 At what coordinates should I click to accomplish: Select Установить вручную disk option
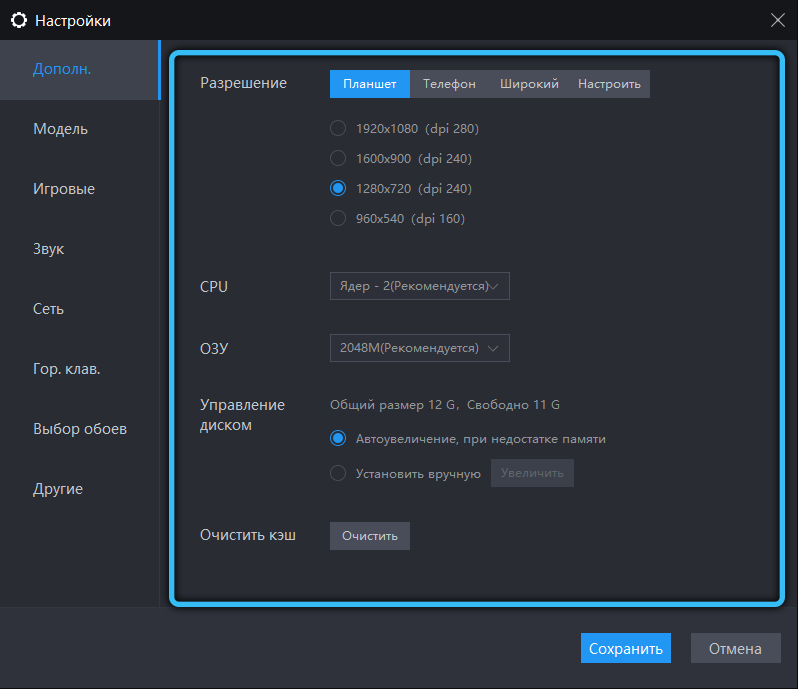pos(338,474)
